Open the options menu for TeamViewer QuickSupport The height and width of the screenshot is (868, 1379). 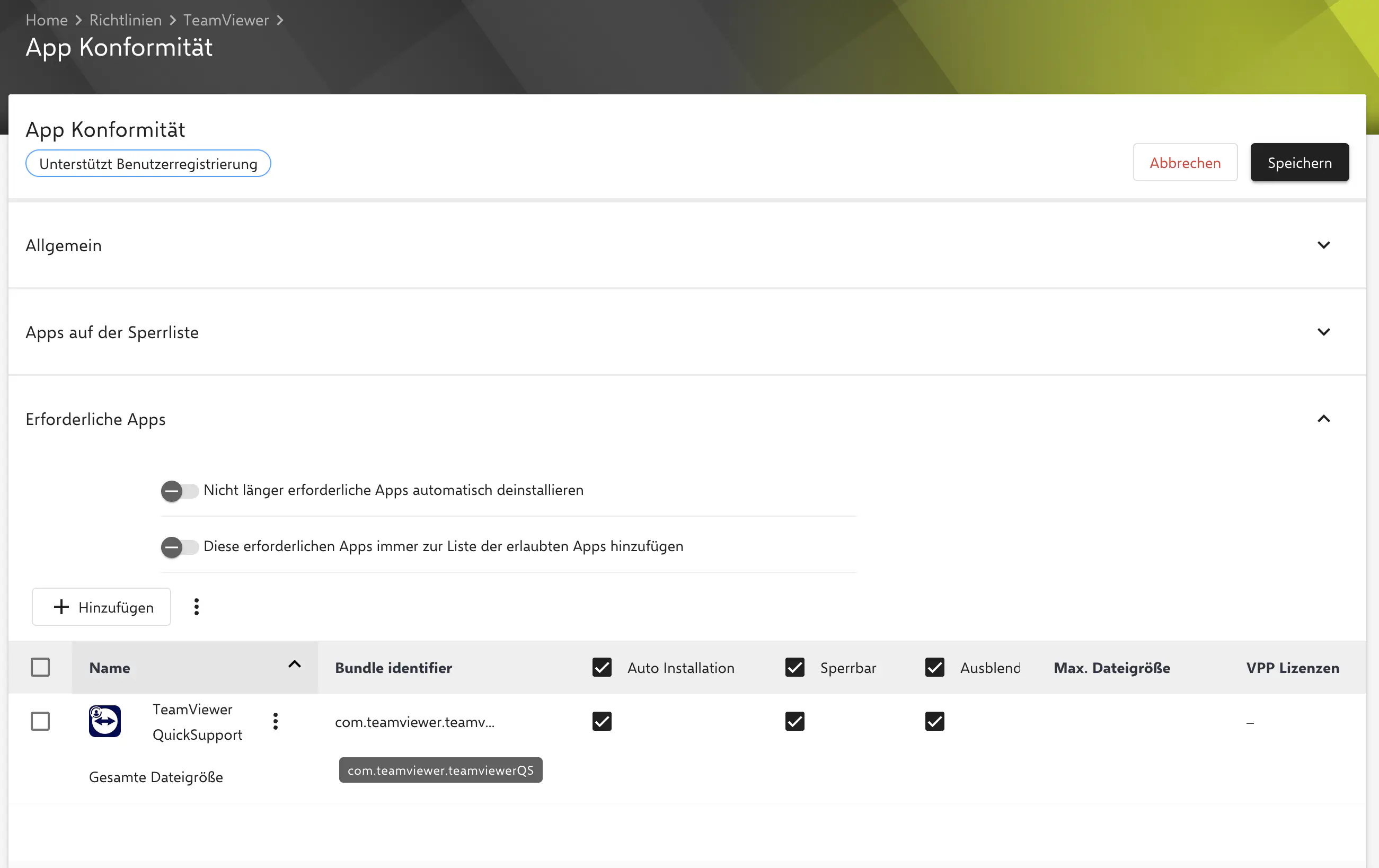(276, 721)
